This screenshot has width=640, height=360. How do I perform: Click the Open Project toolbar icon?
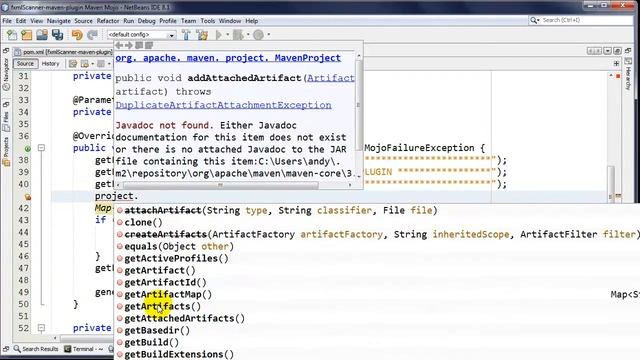(42, 35)
